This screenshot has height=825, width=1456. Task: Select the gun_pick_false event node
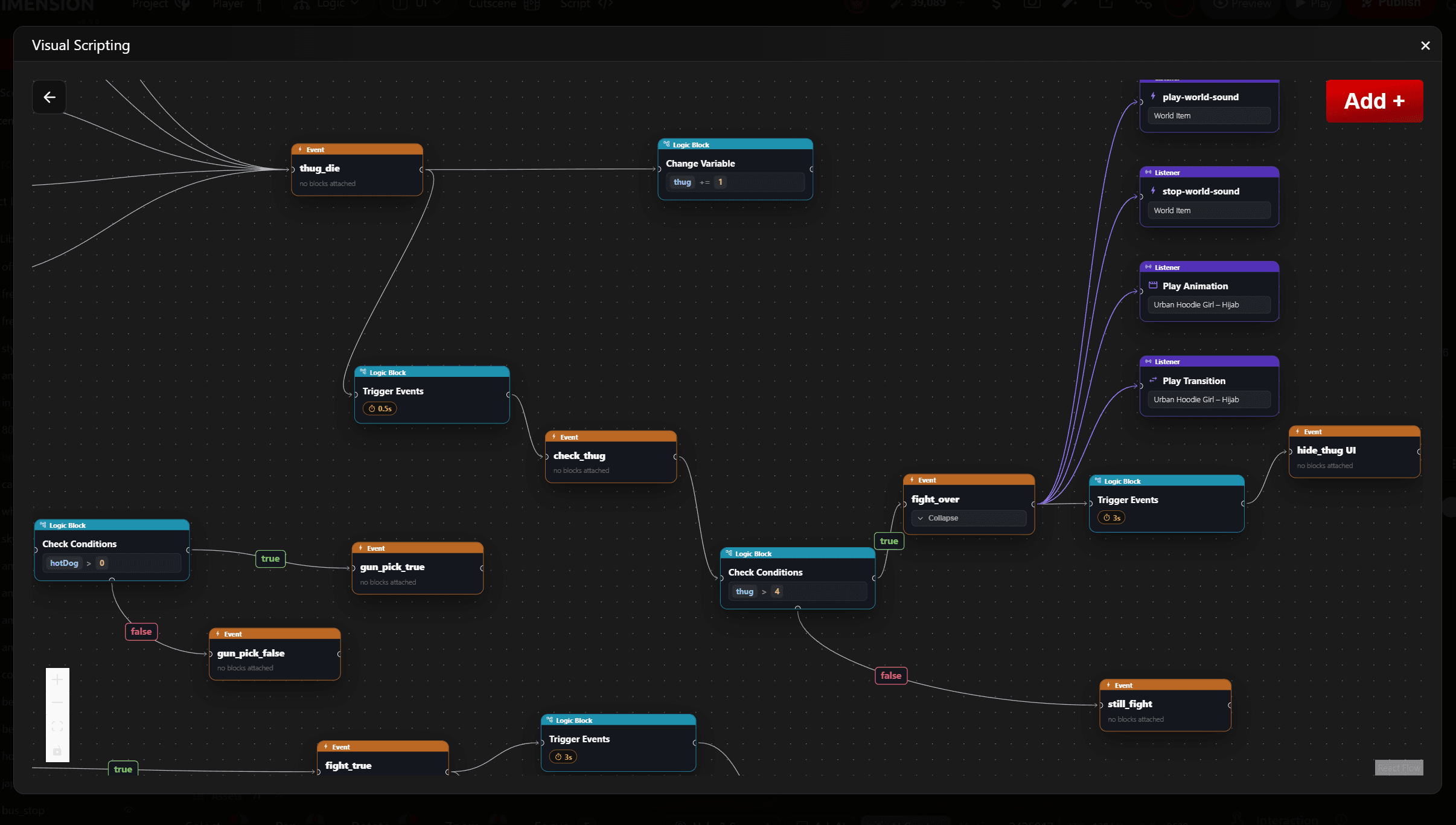point(275,654)
